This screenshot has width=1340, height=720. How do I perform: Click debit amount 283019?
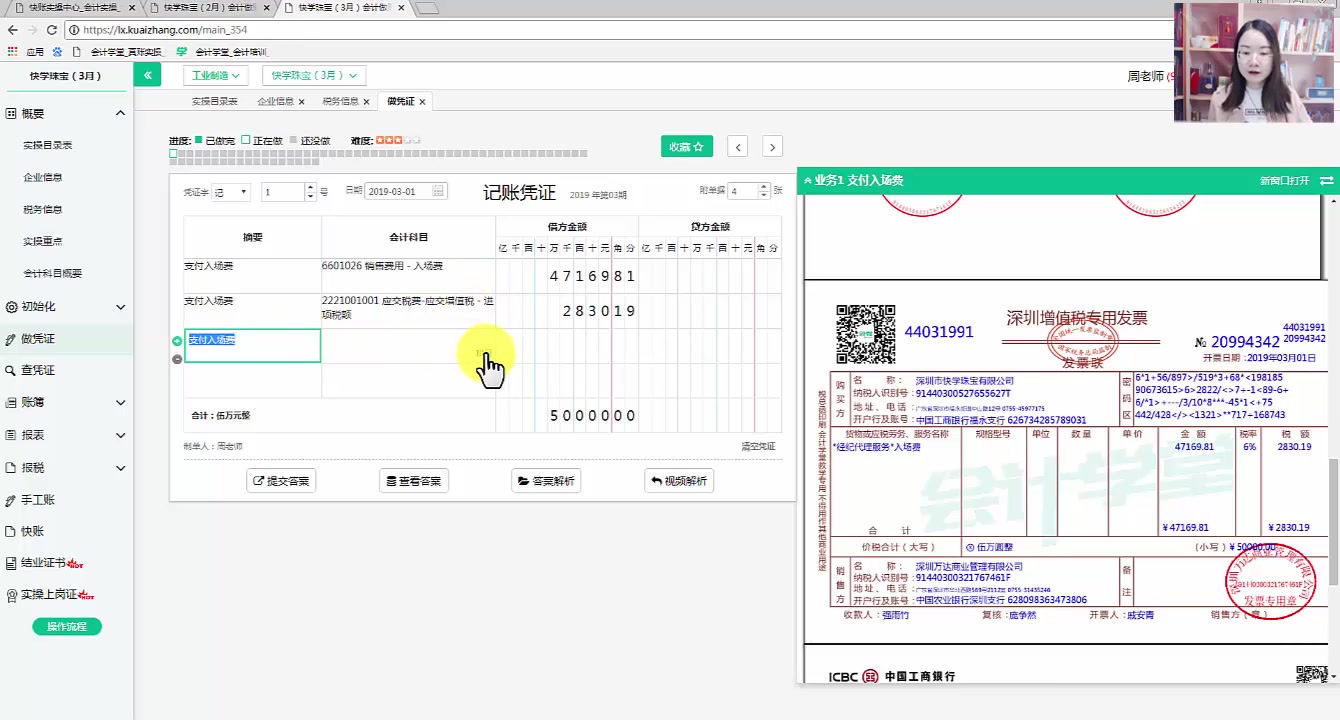pos(567,311)
